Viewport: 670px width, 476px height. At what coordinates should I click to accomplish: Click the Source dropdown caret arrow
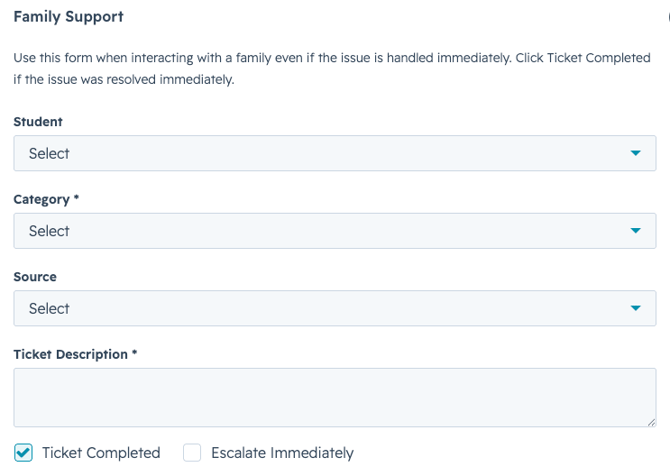[x=635, y=308]
